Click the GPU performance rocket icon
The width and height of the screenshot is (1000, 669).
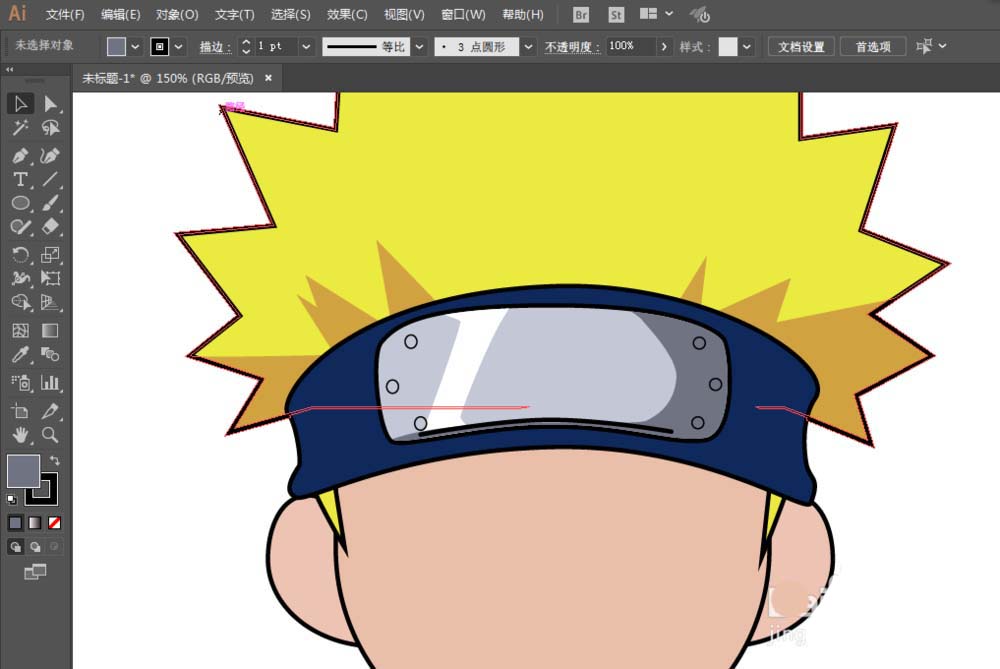(x=700, y=14)
